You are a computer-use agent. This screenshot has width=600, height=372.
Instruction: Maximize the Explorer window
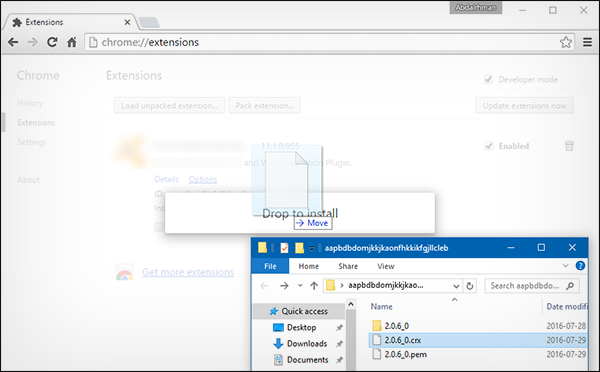541,248
